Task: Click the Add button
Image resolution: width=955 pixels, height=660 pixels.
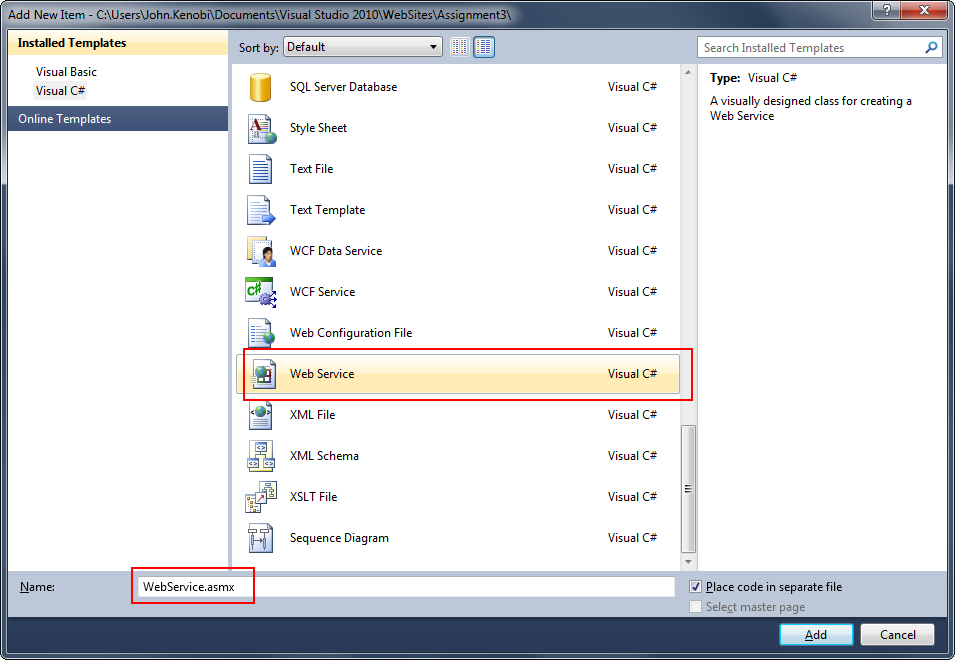Action: coord(816,634)
